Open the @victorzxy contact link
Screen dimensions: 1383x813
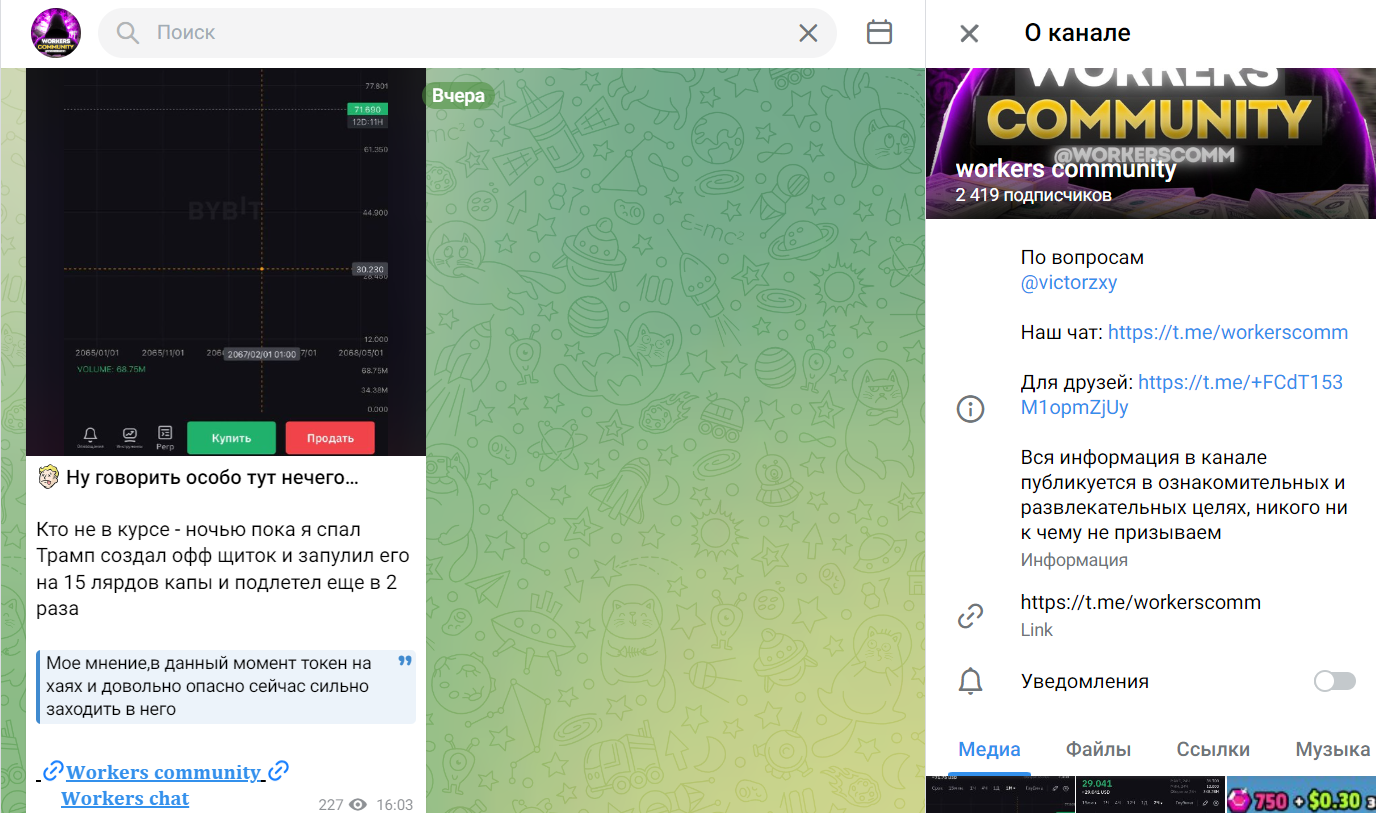click(x=1069, y=282)
